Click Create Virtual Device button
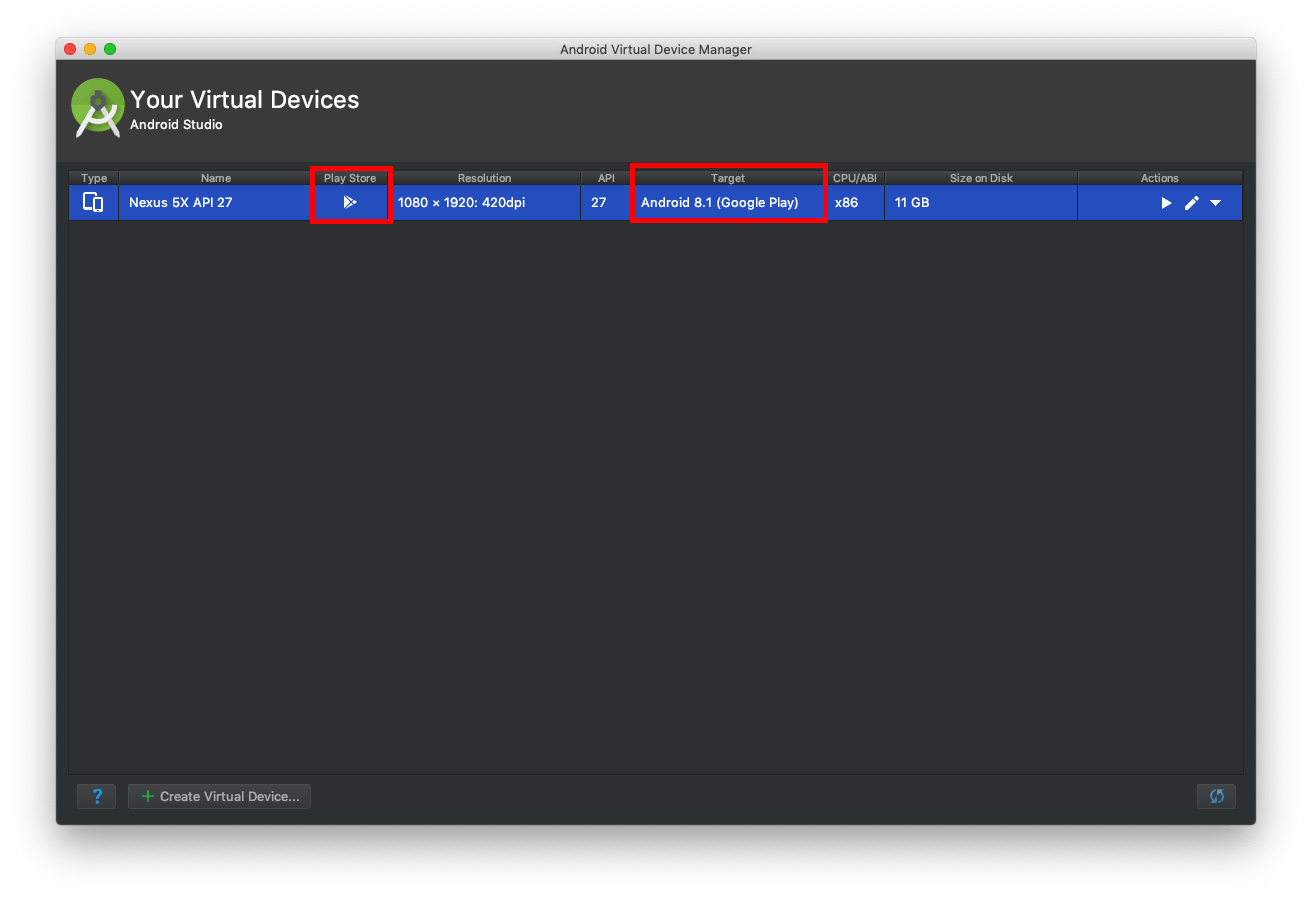The height and width of the screenshot is (899, 1312). (x=220, y=796)
